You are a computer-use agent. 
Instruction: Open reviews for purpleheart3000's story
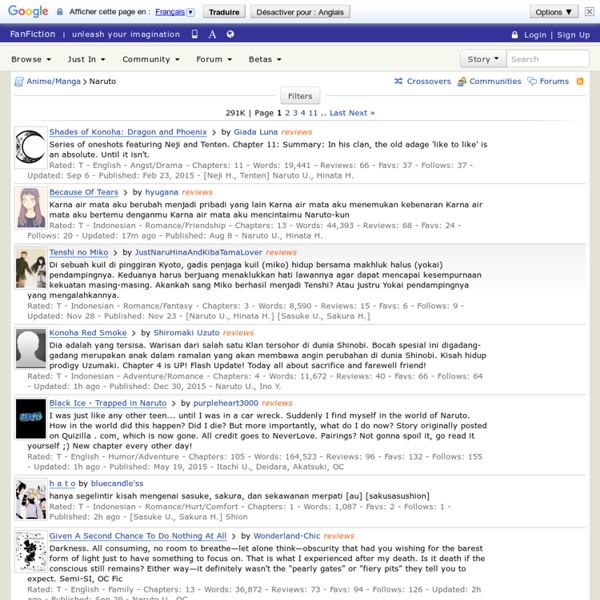[x=277, y=403]
